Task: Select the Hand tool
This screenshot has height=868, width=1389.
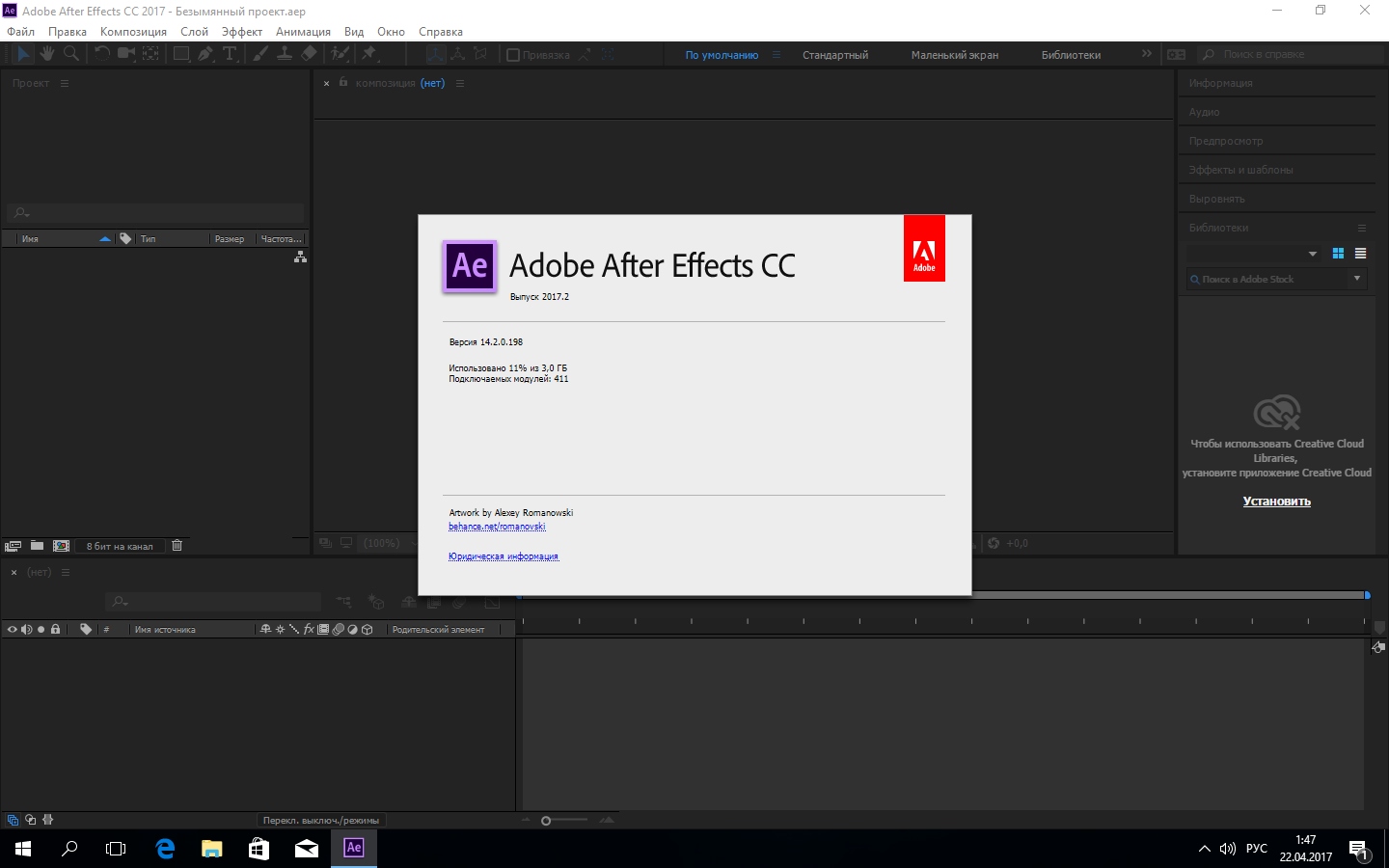Action: 46,54
